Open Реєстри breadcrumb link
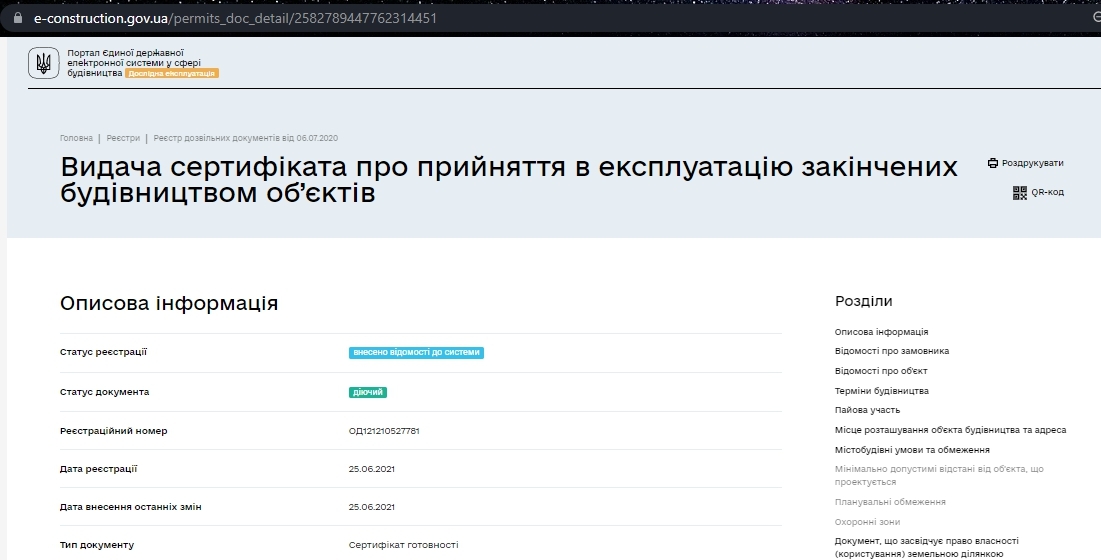The width and height of the screenshot is (1101, 560). (x=124, y=138)
